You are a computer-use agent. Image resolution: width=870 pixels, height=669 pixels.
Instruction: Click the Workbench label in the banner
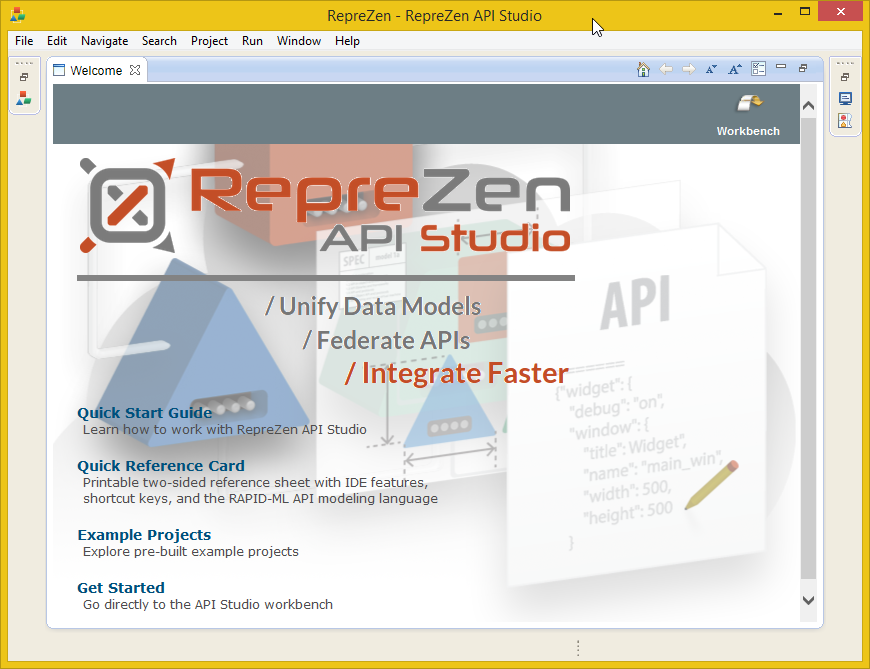coord(748,131)
